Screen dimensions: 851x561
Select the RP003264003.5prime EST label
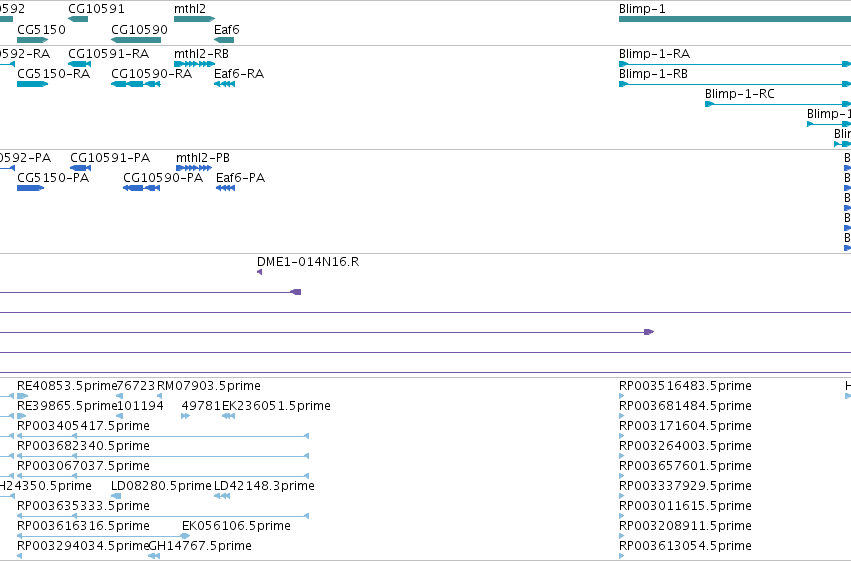[x=685, y=446]
